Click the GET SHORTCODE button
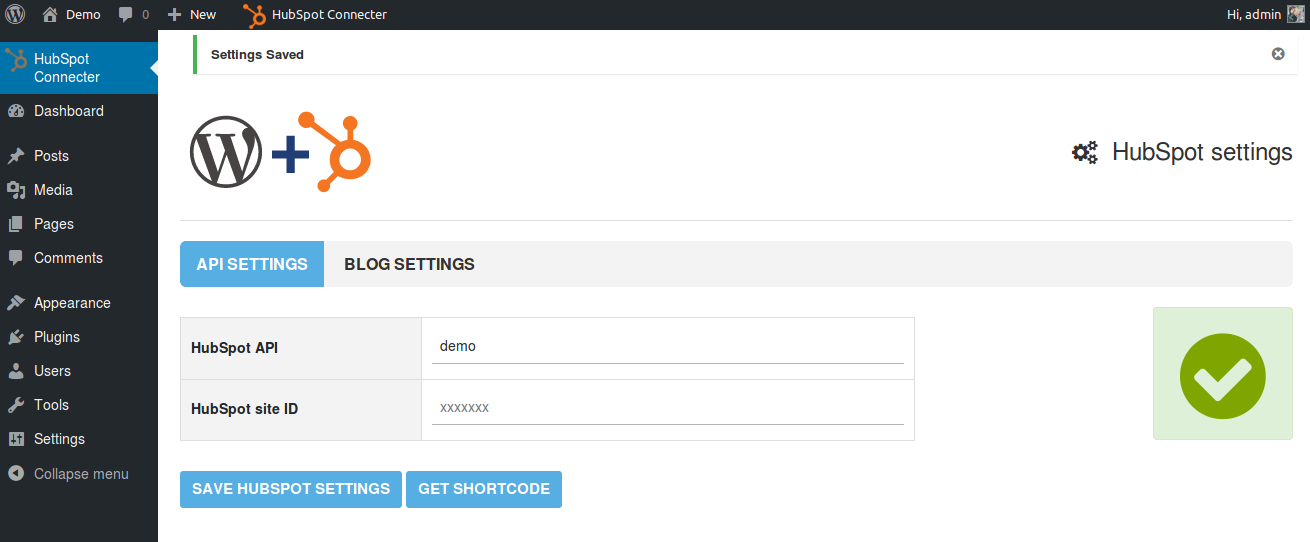The width and height of the screenshot is (1310, 542). [484, 489]
